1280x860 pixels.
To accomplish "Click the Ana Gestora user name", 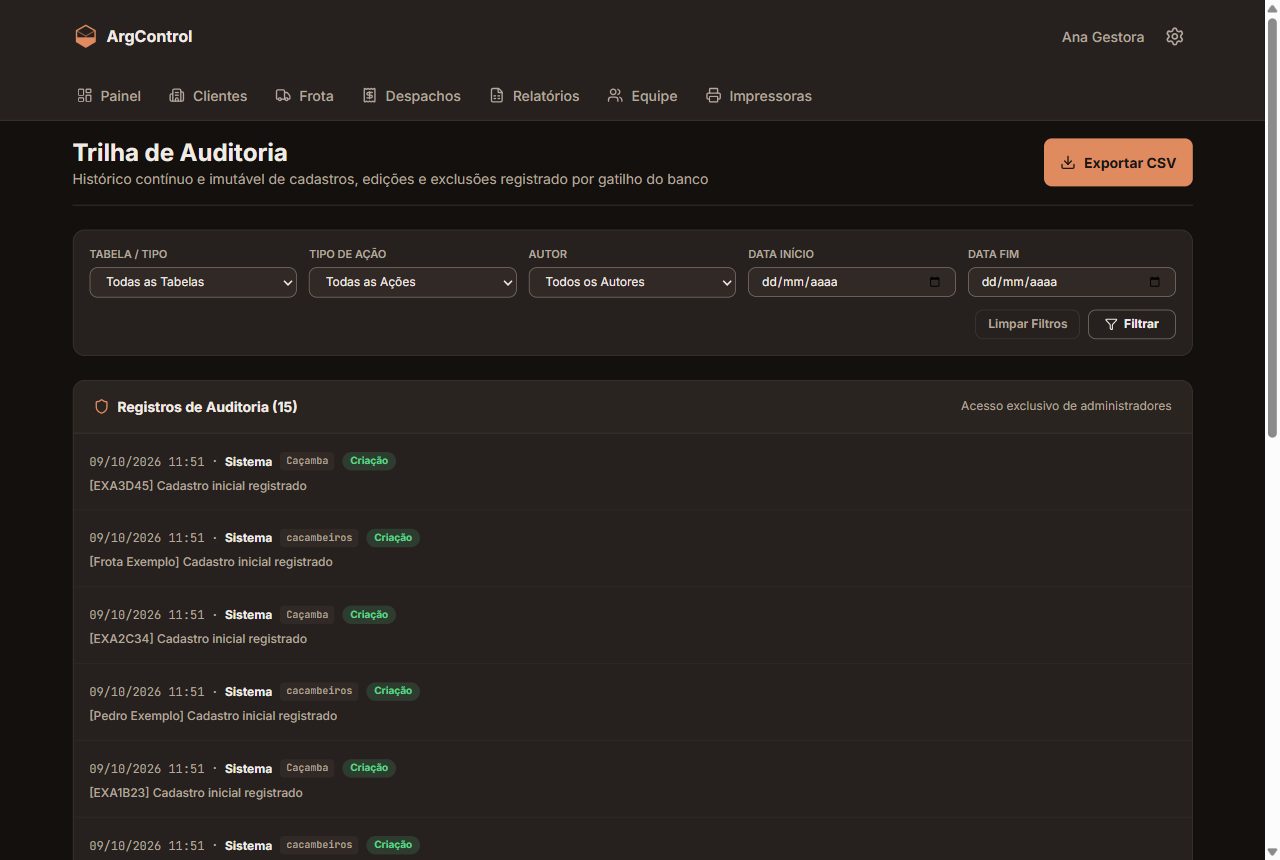I will (x=1103, y=37).
